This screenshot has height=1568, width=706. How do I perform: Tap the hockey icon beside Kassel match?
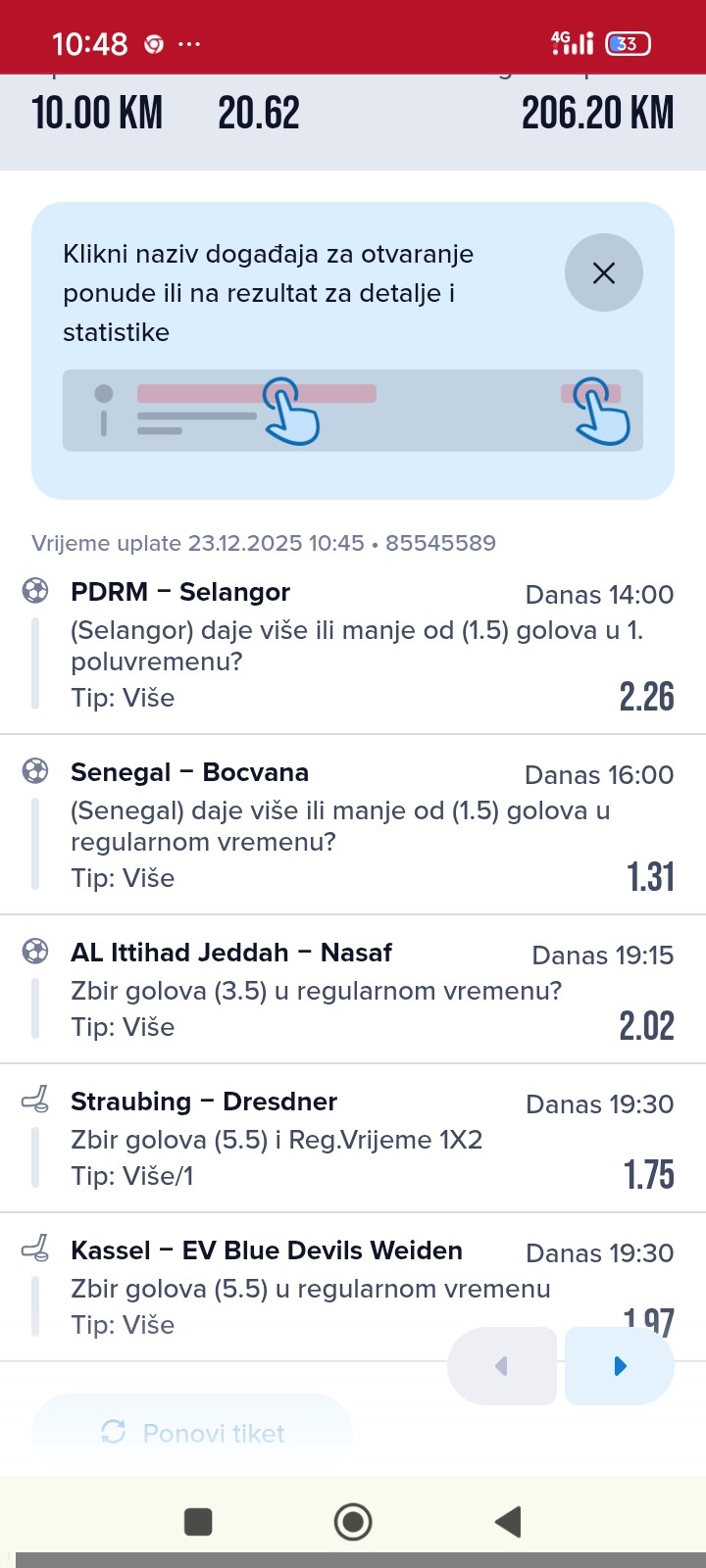coord(35,1249)
